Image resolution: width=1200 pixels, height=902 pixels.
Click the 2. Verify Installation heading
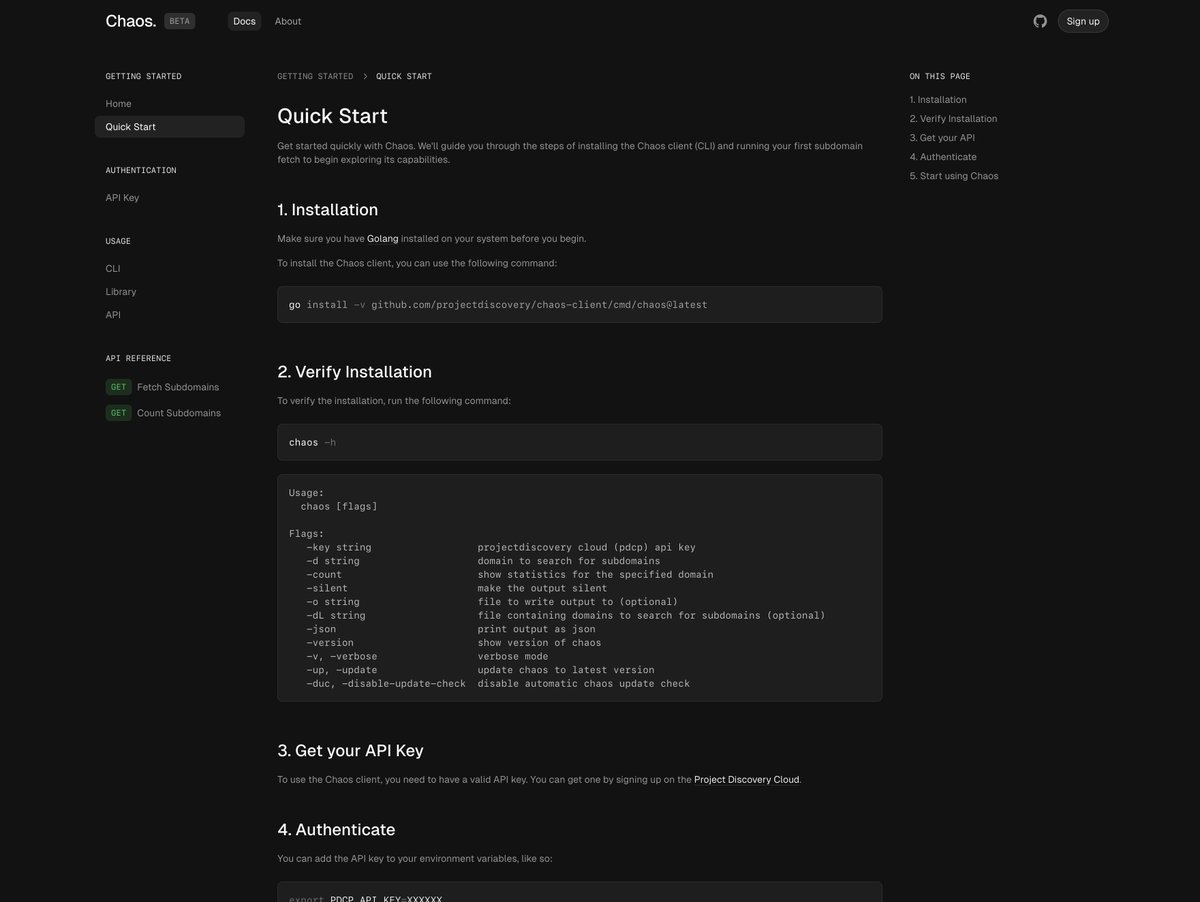355,372
